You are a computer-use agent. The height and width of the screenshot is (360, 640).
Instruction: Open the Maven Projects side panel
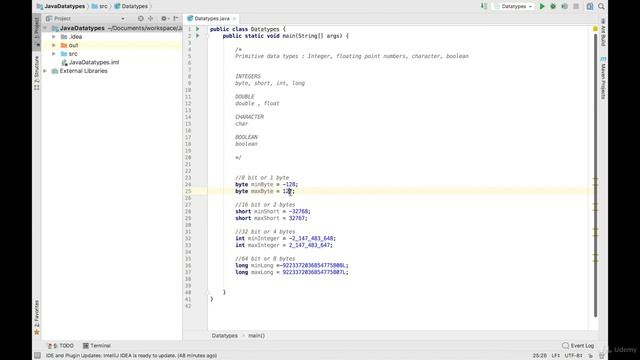(603, 78)
